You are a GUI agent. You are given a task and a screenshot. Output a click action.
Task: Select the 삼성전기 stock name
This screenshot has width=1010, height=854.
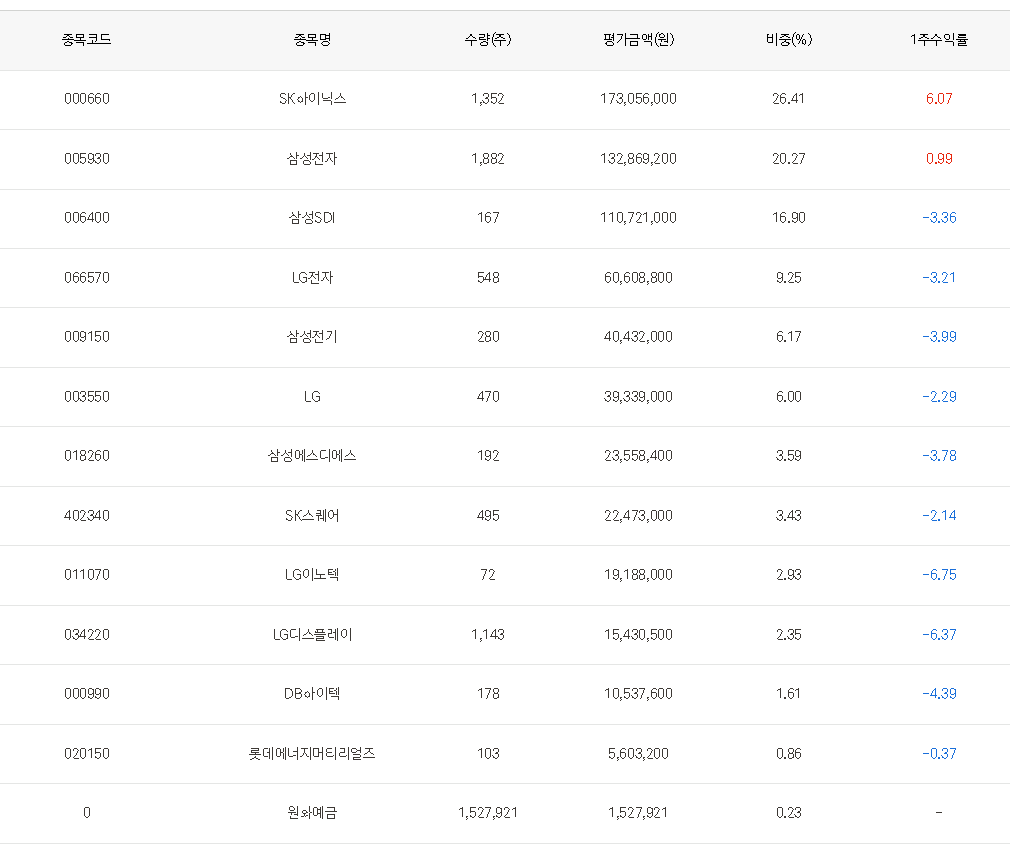point(312,337)
